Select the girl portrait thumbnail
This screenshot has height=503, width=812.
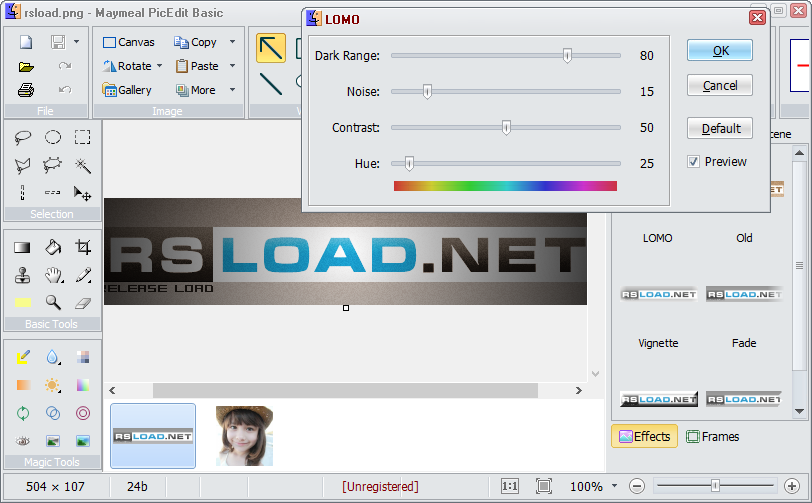click(x=244, y=436)
